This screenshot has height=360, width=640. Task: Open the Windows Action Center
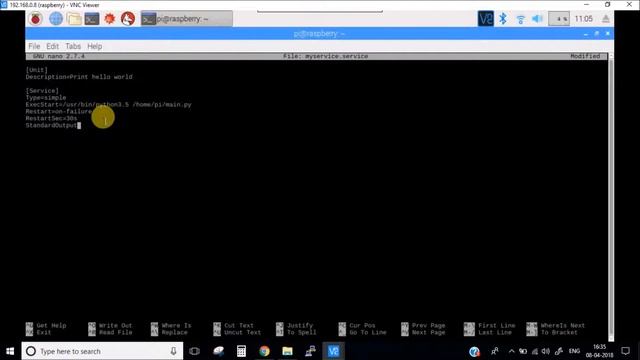click(625, 351)
